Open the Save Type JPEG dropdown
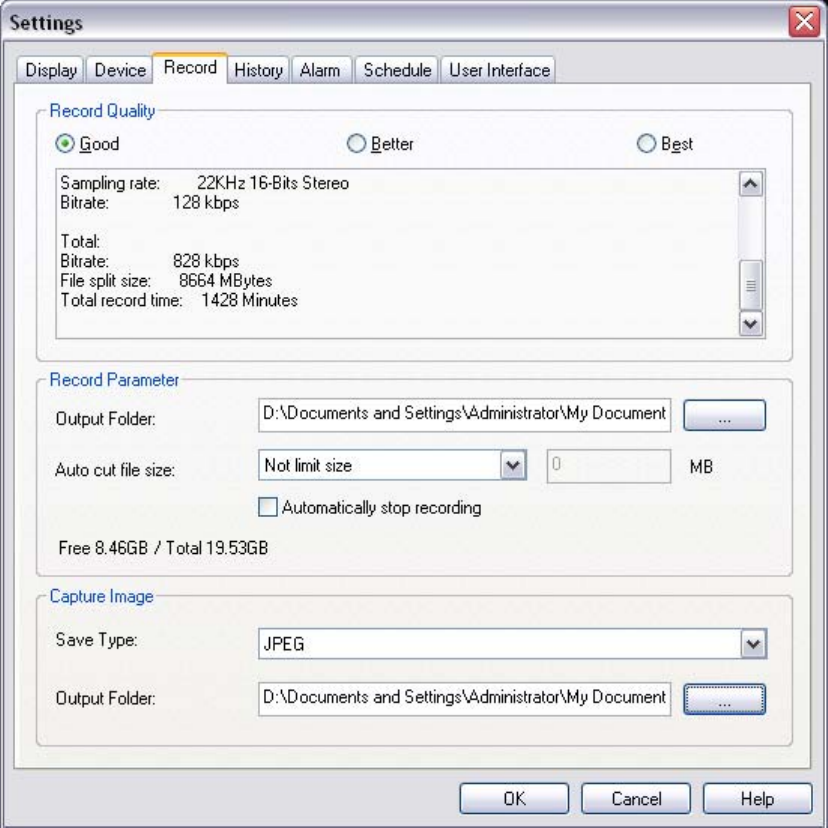 tap(754, 644)
